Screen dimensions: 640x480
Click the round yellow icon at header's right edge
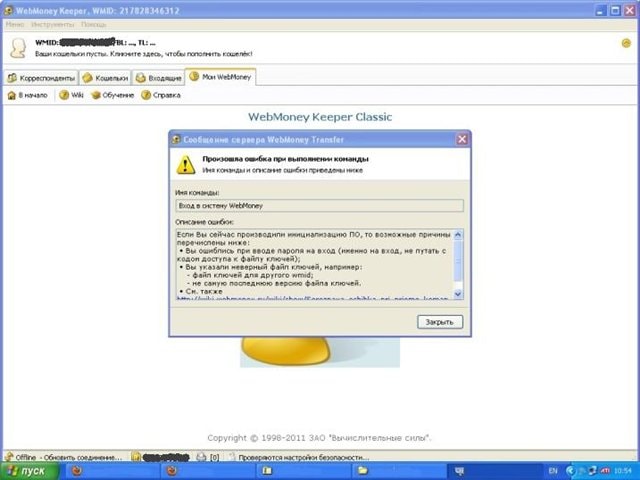(626, 43)
